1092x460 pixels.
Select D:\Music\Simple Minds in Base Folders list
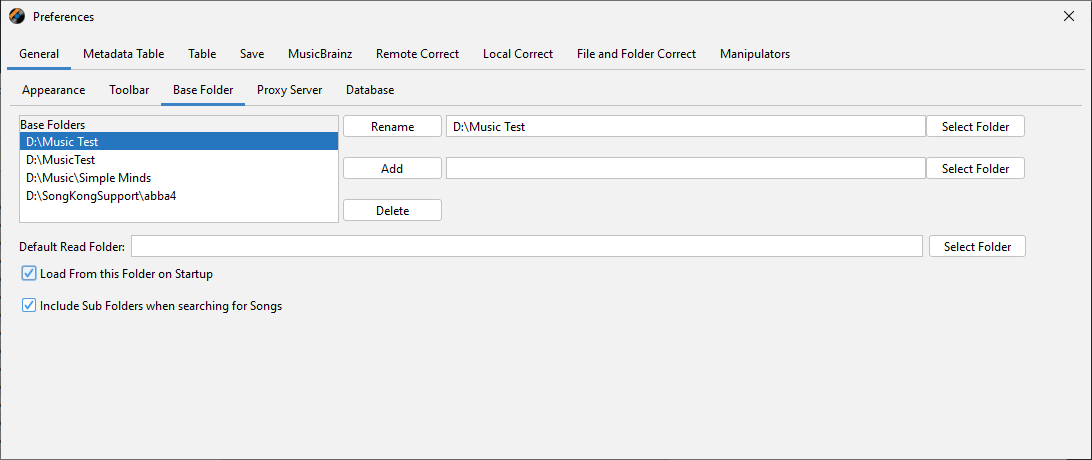[89, 178]
